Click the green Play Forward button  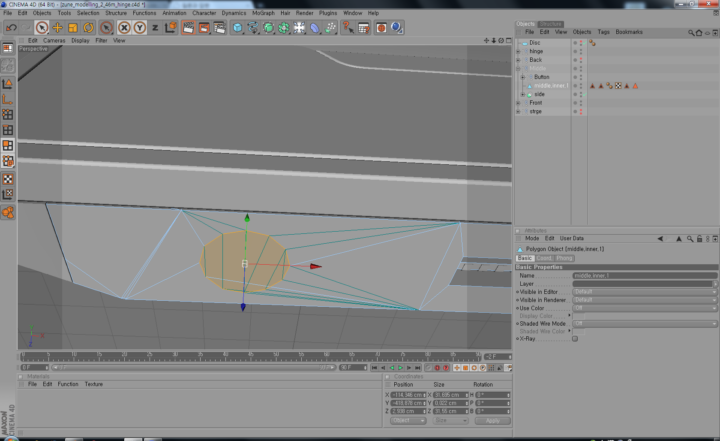point(400,368)
